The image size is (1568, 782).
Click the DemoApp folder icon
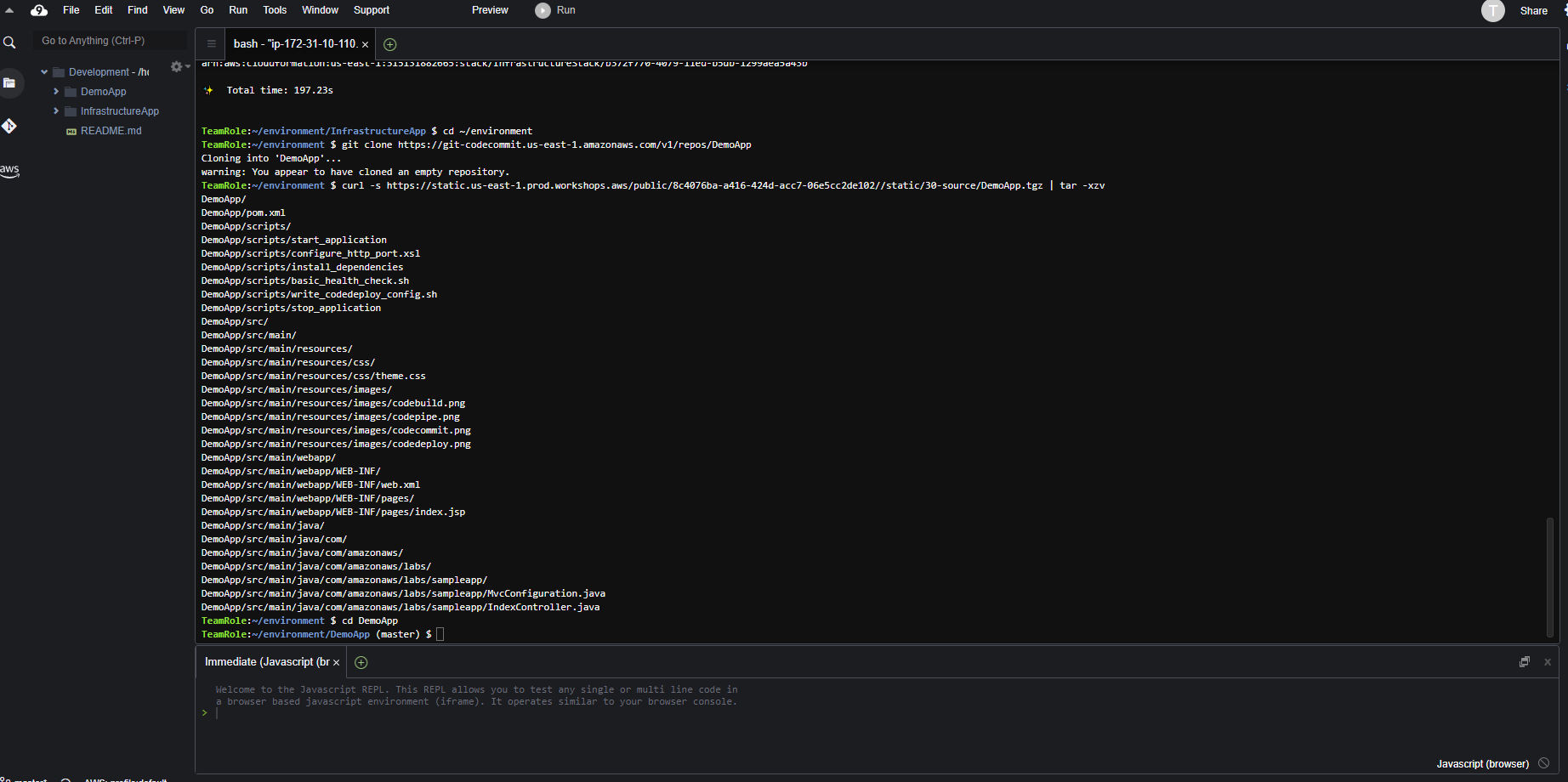pyautogui.click(x=71, y=92)
